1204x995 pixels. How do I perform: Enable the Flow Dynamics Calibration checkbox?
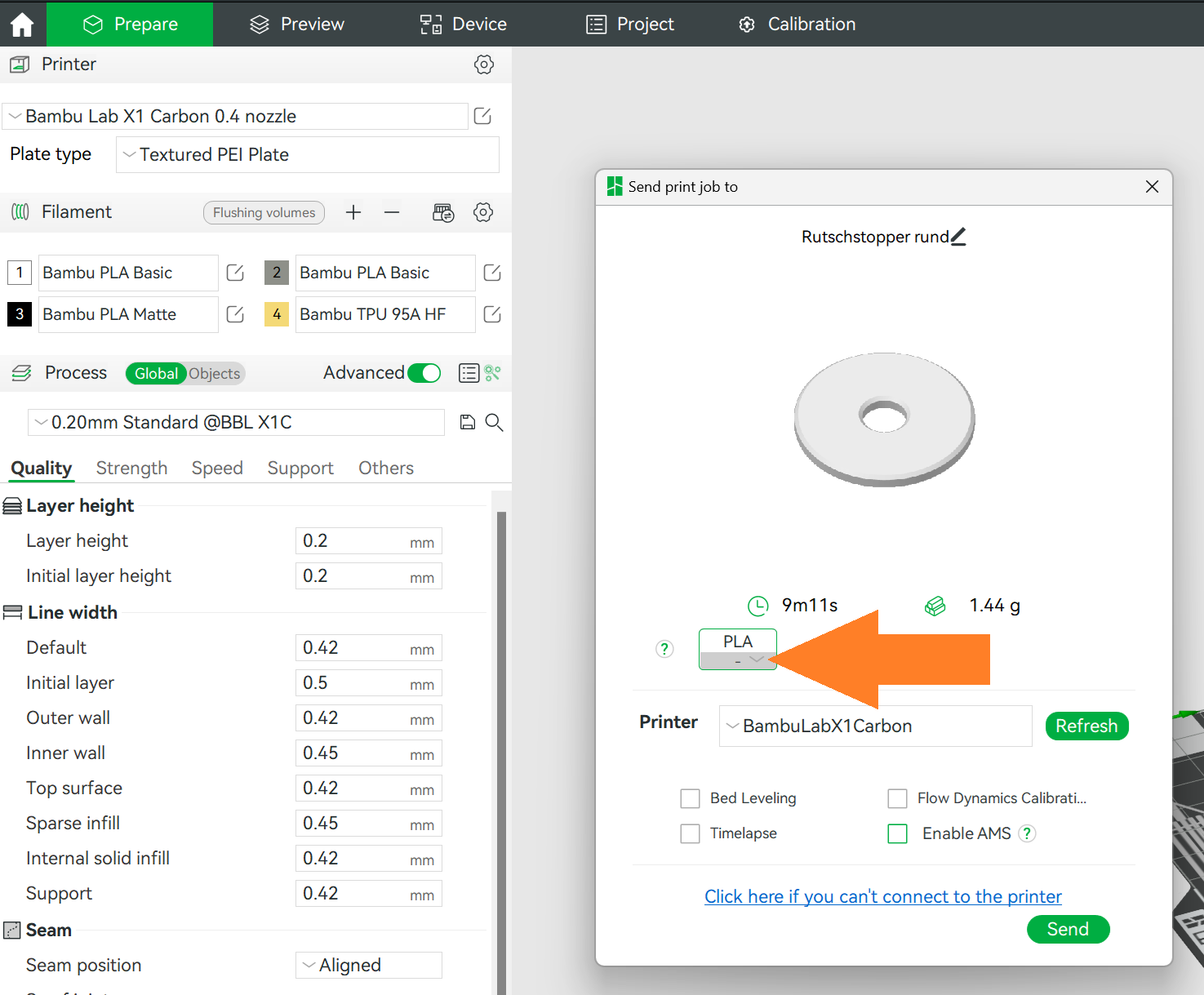pos(898,798)
